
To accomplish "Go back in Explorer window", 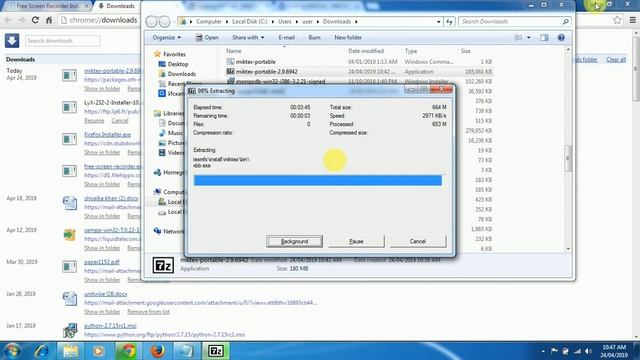I will pos(151,21).
